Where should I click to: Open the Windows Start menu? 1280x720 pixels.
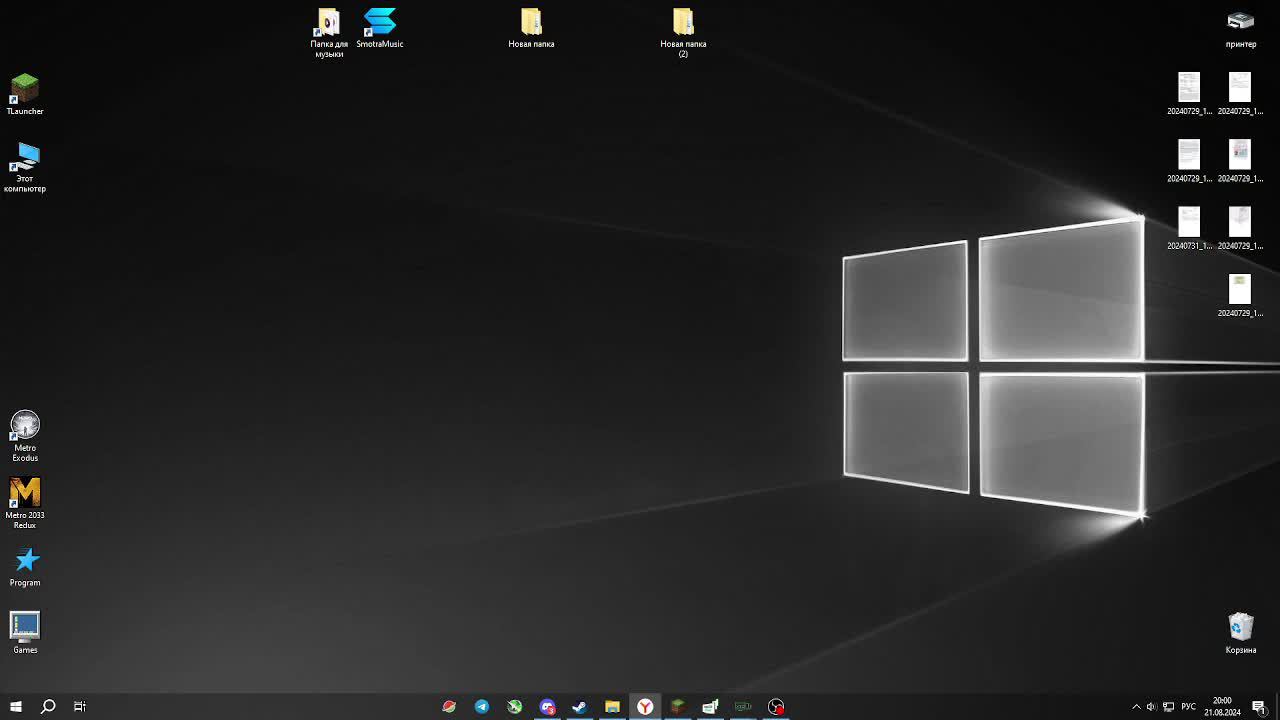tap(16, 707)
